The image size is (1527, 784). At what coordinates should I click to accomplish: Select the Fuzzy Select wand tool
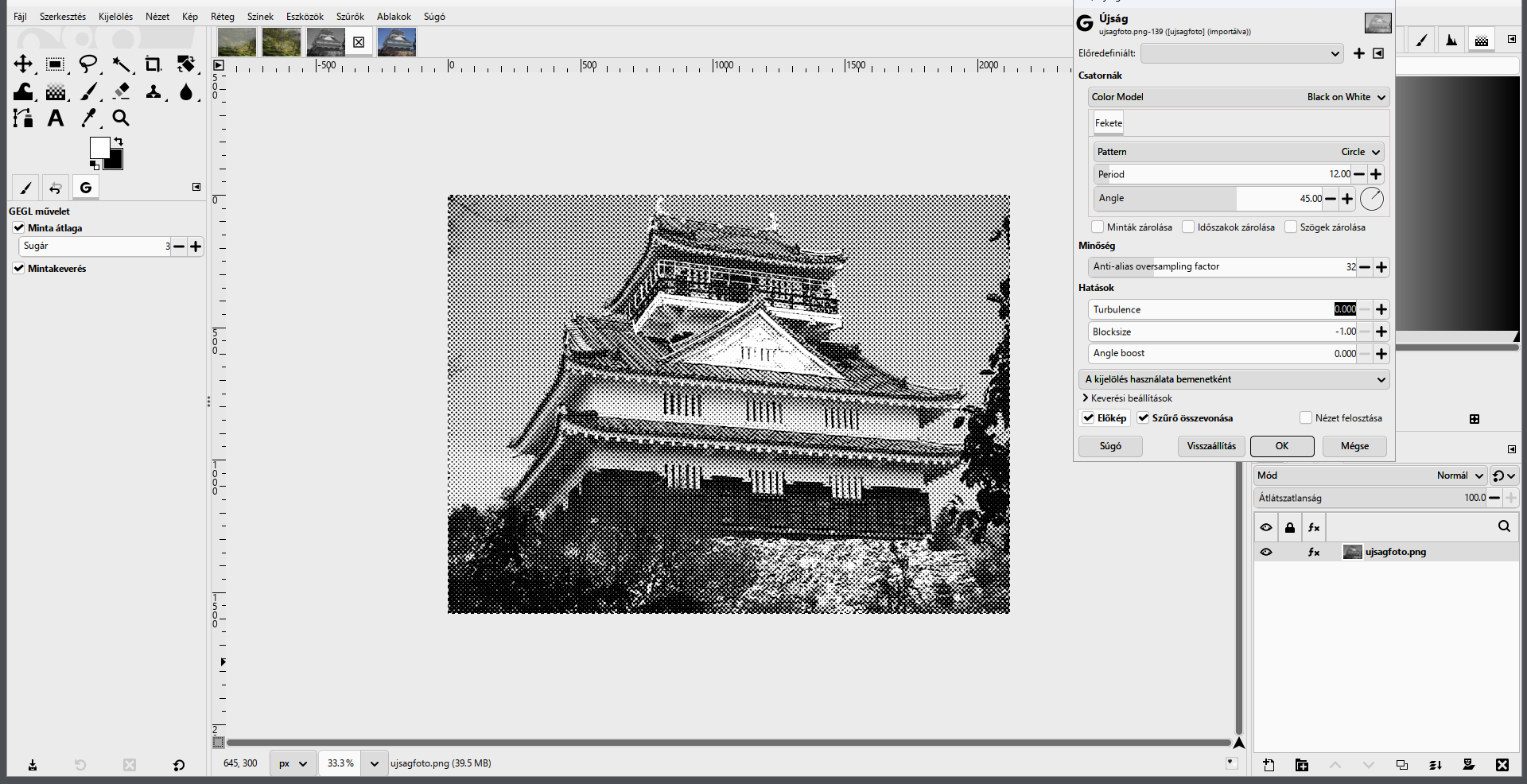(121, 64)
